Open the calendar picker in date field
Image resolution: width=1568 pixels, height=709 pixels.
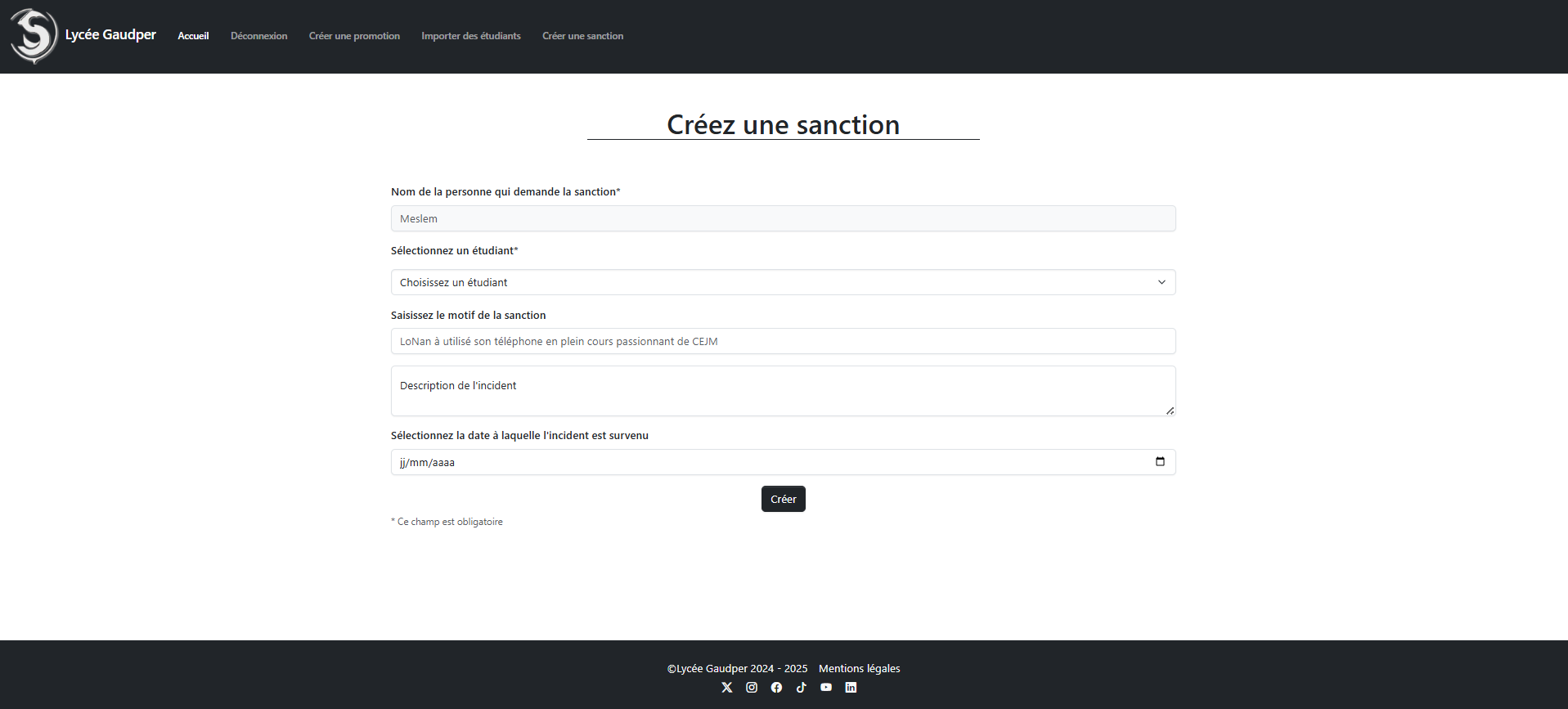point(1160,462)
